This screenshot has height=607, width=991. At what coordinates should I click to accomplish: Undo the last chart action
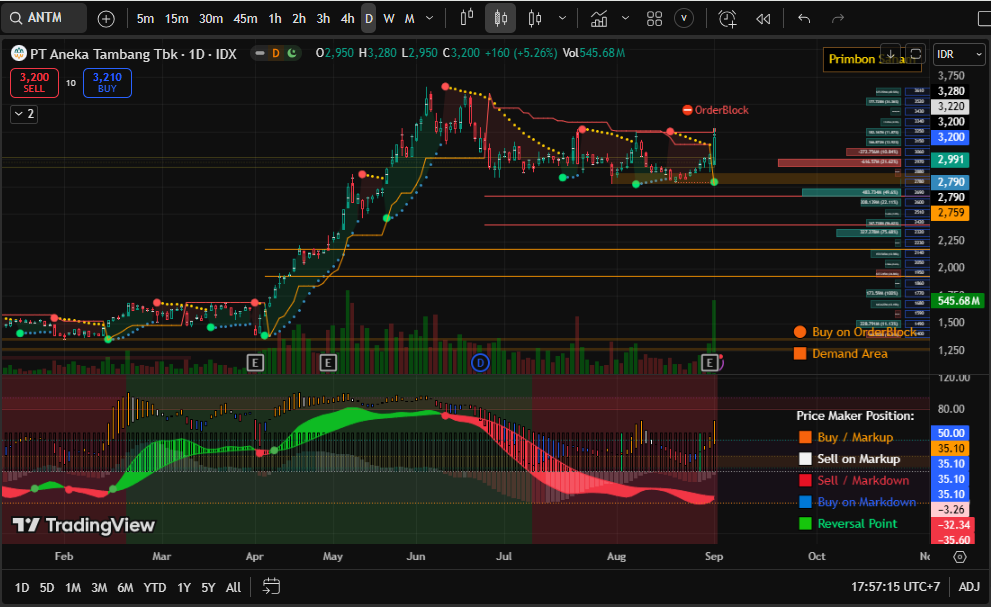[804, 19]
